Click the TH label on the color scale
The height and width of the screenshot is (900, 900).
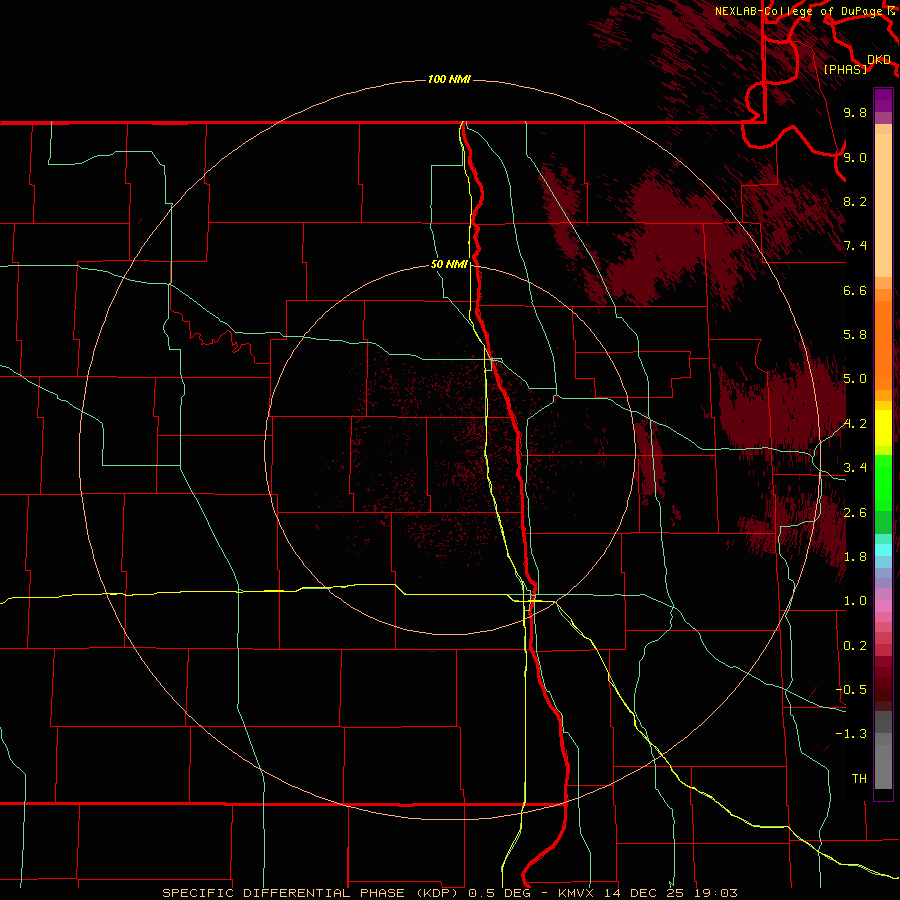click(x=859, y=779)
